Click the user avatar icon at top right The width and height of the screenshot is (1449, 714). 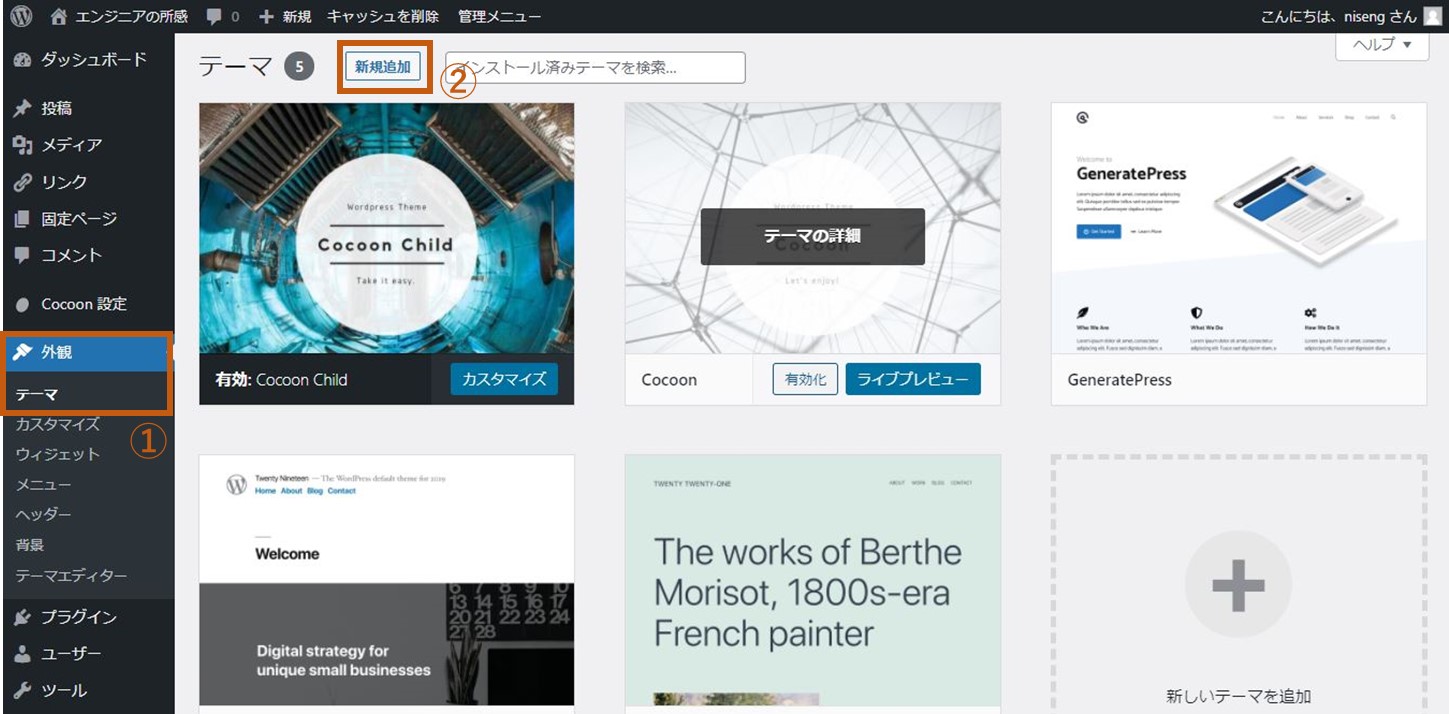coord(1433,16)
